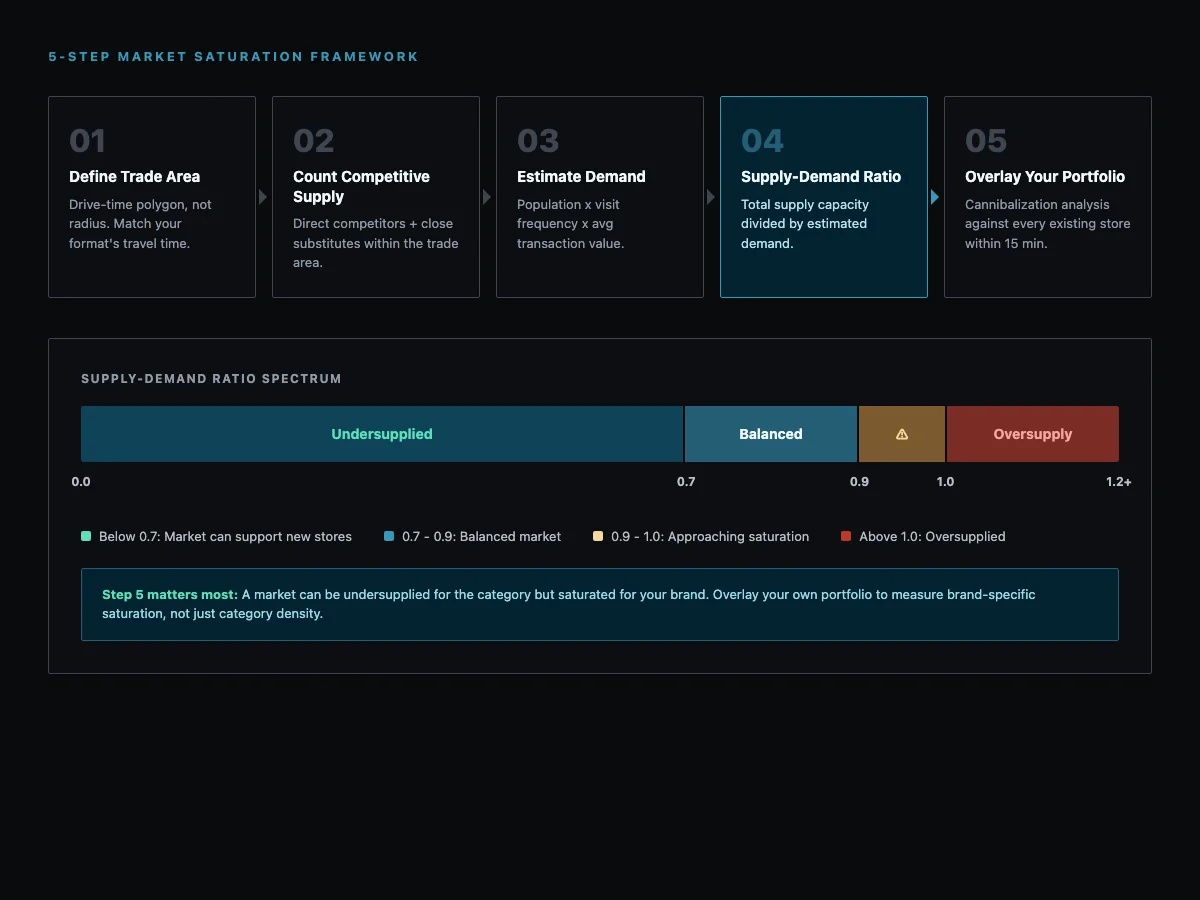Click the 1.2+ scale label
The width and height of the screenshot is (1200, 900).
coord(1118,481)
